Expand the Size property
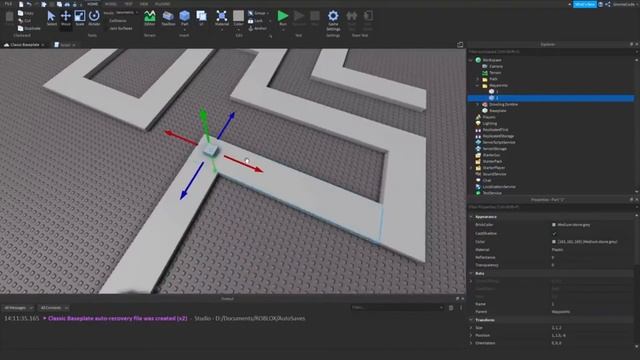640x360 pixels. click(x=471, y=328)
